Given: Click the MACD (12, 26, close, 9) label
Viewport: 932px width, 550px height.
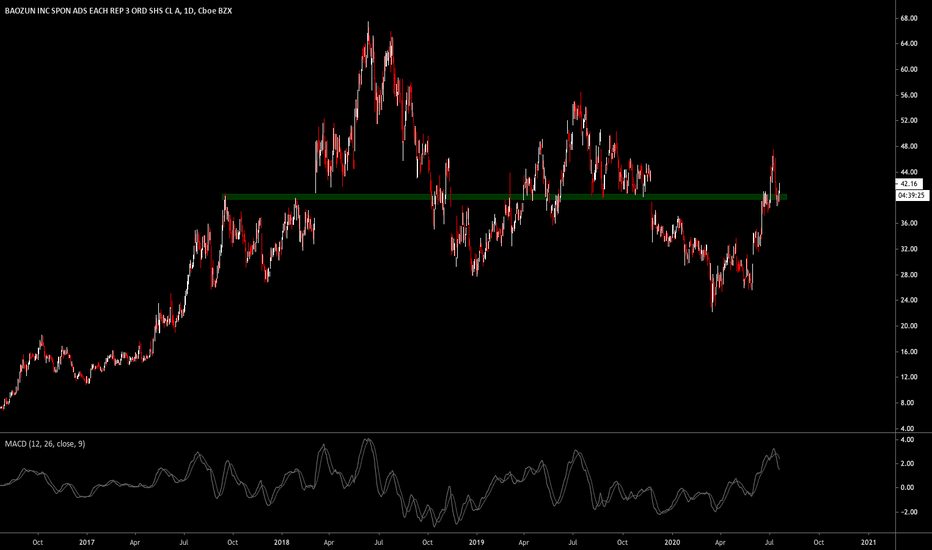Looking at the screenshot, I should click(x=45, y=444).
